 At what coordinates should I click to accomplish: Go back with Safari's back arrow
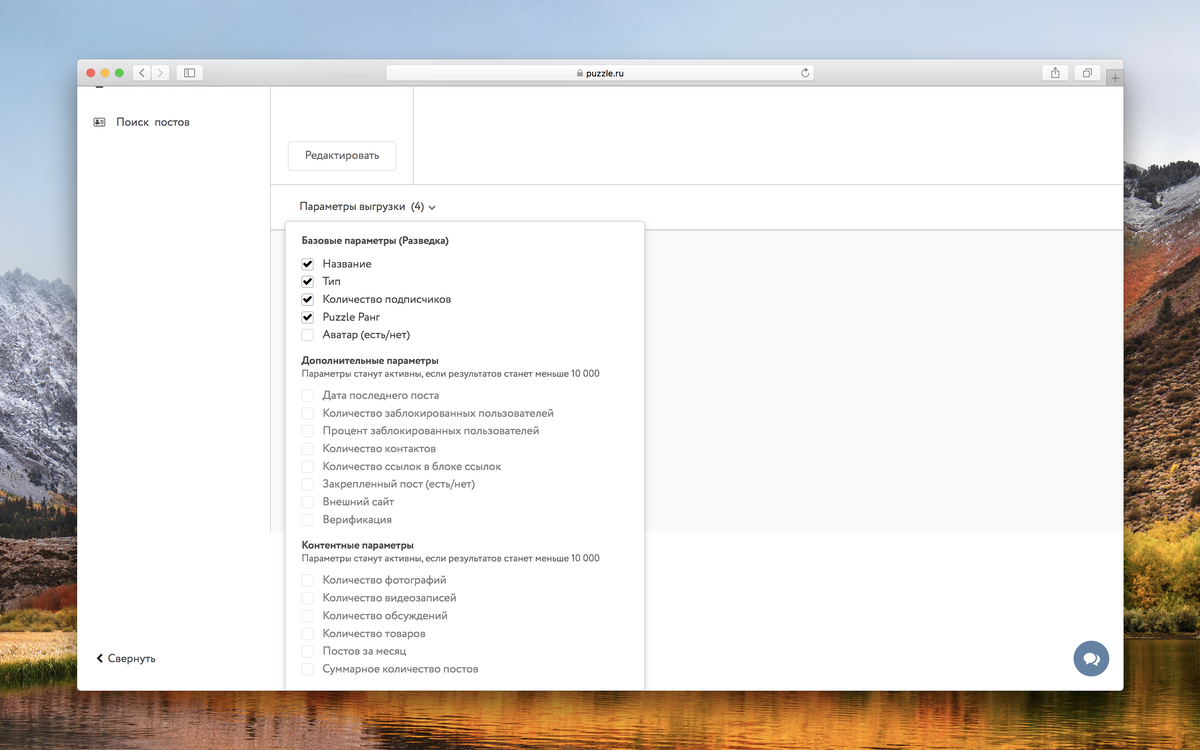pos(142,73)
